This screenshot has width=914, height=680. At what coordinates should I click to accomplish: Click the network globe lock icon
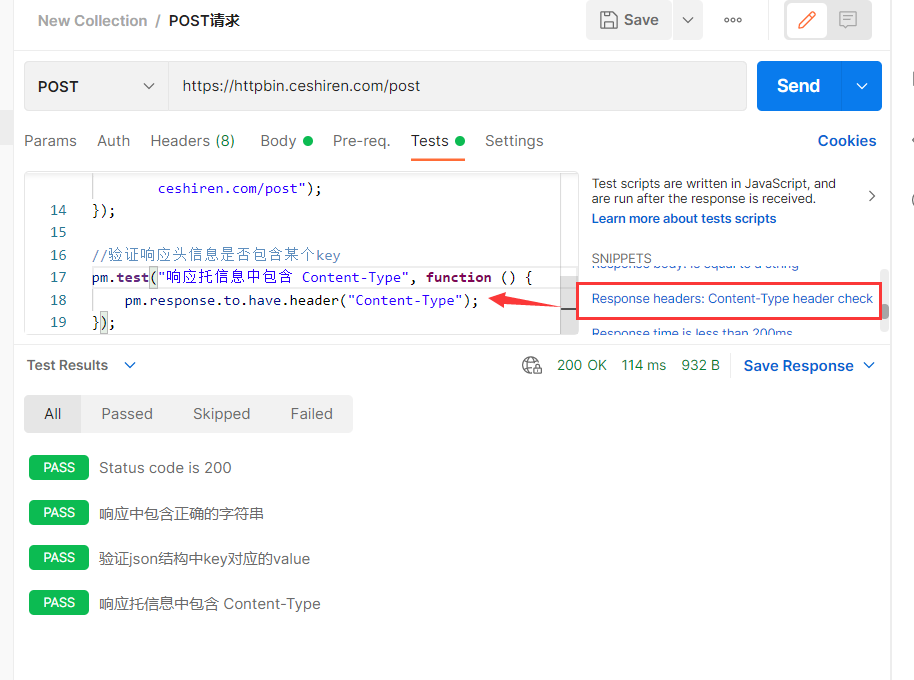532,365
